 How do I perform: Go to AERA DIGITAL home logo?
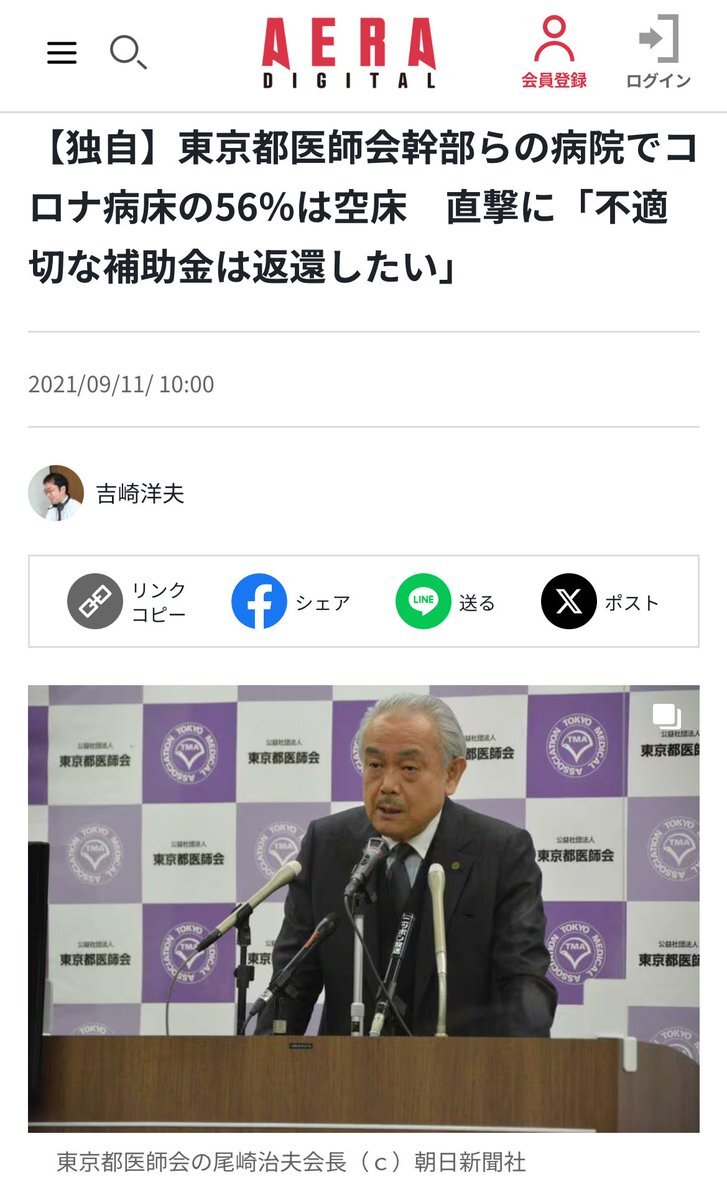349,54
